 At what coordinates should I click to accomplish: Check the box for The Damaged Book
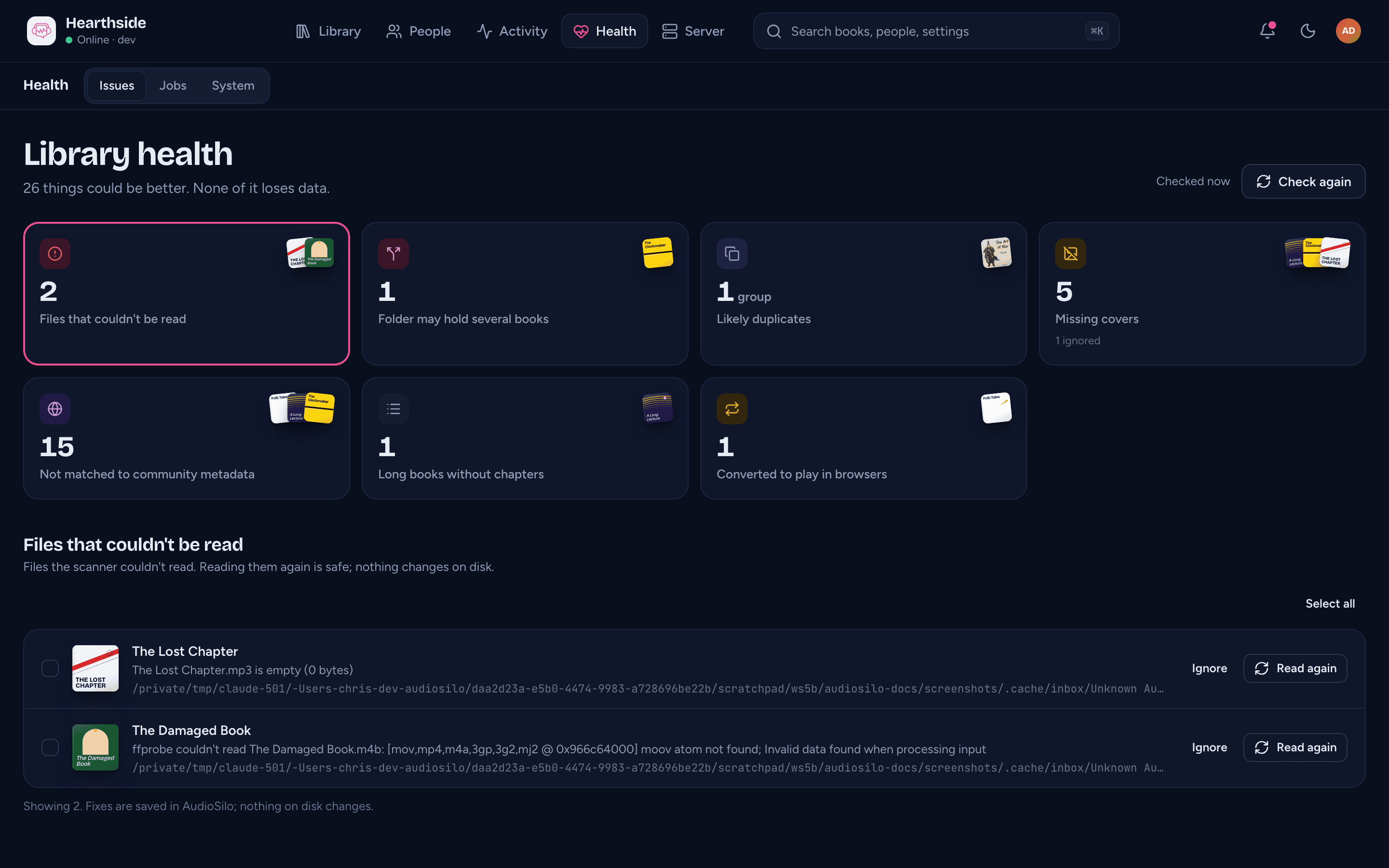(51, 747)
